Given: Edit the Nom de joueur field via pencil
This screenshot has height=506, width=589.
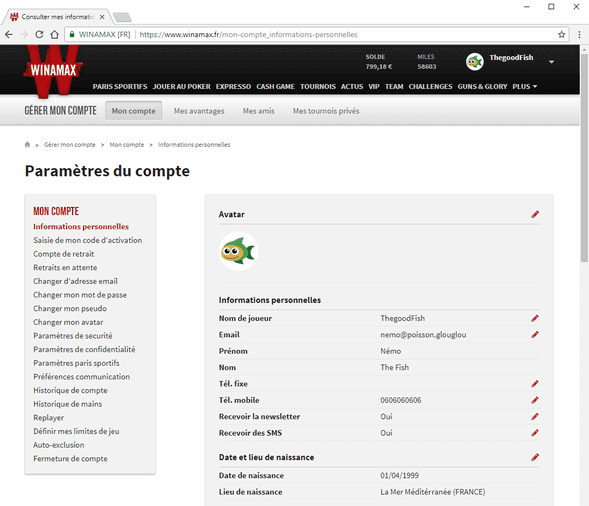Looking at the screenshot, I should pos(535,318).
